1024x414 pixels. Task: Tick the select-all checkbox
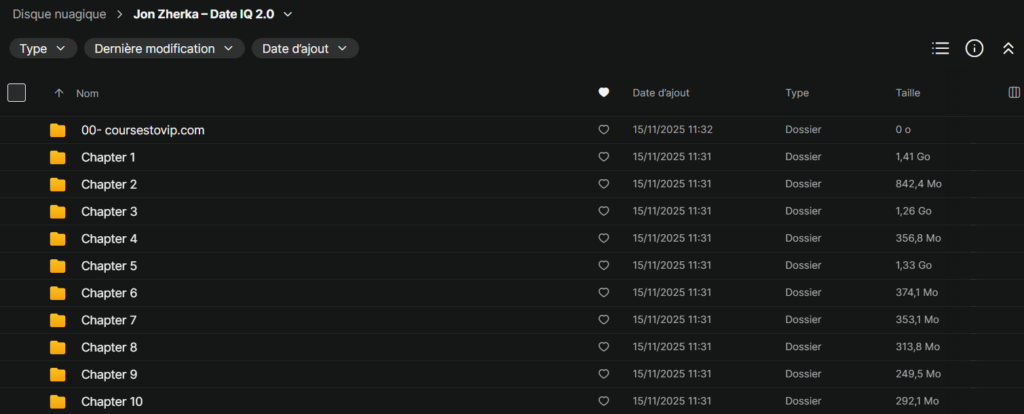pyautogui.click(x=16, y=93)
